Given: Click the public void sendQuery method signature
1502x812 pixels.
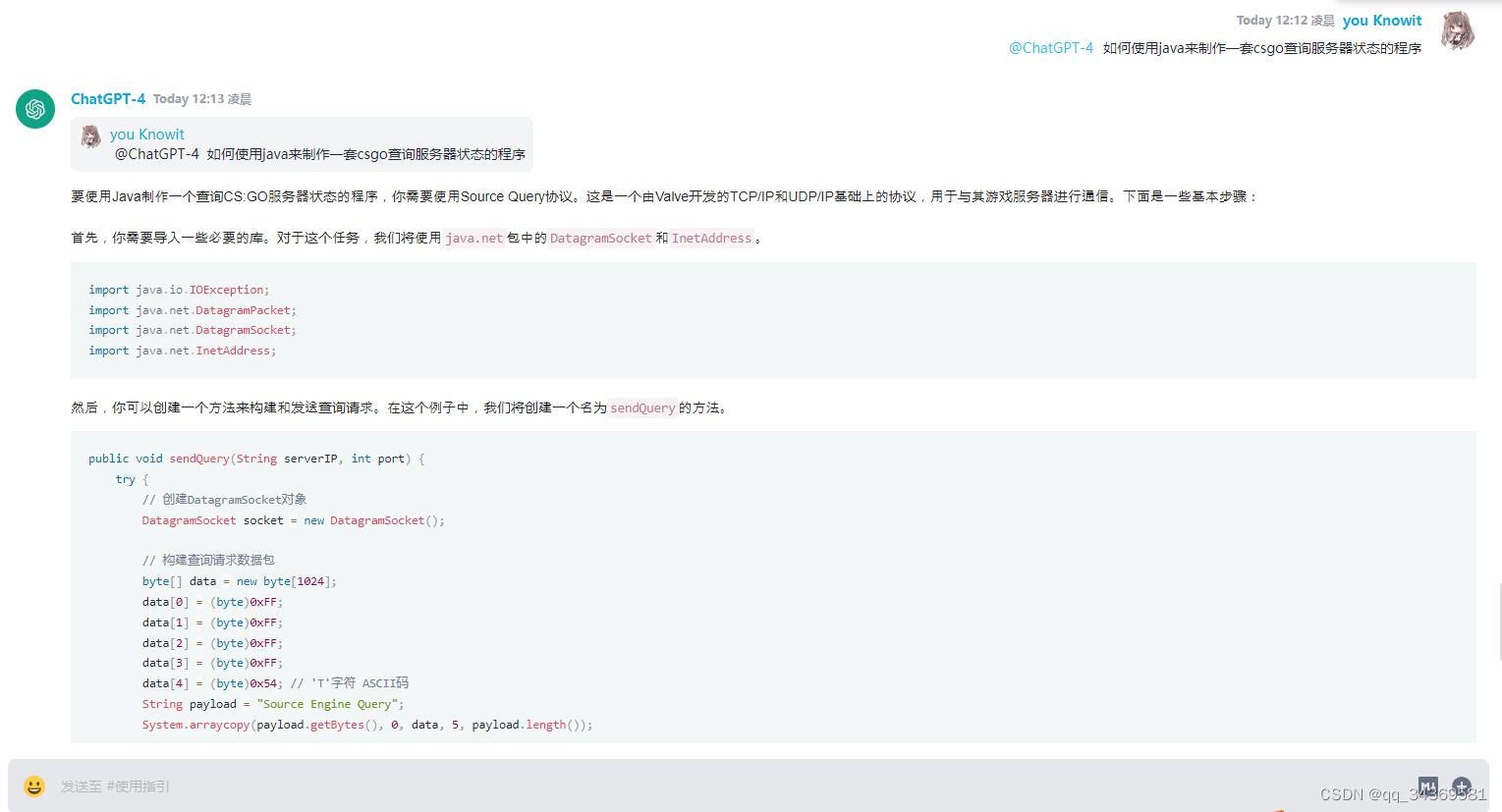Looking at the screenshot, I should click(x=256, y=459).
